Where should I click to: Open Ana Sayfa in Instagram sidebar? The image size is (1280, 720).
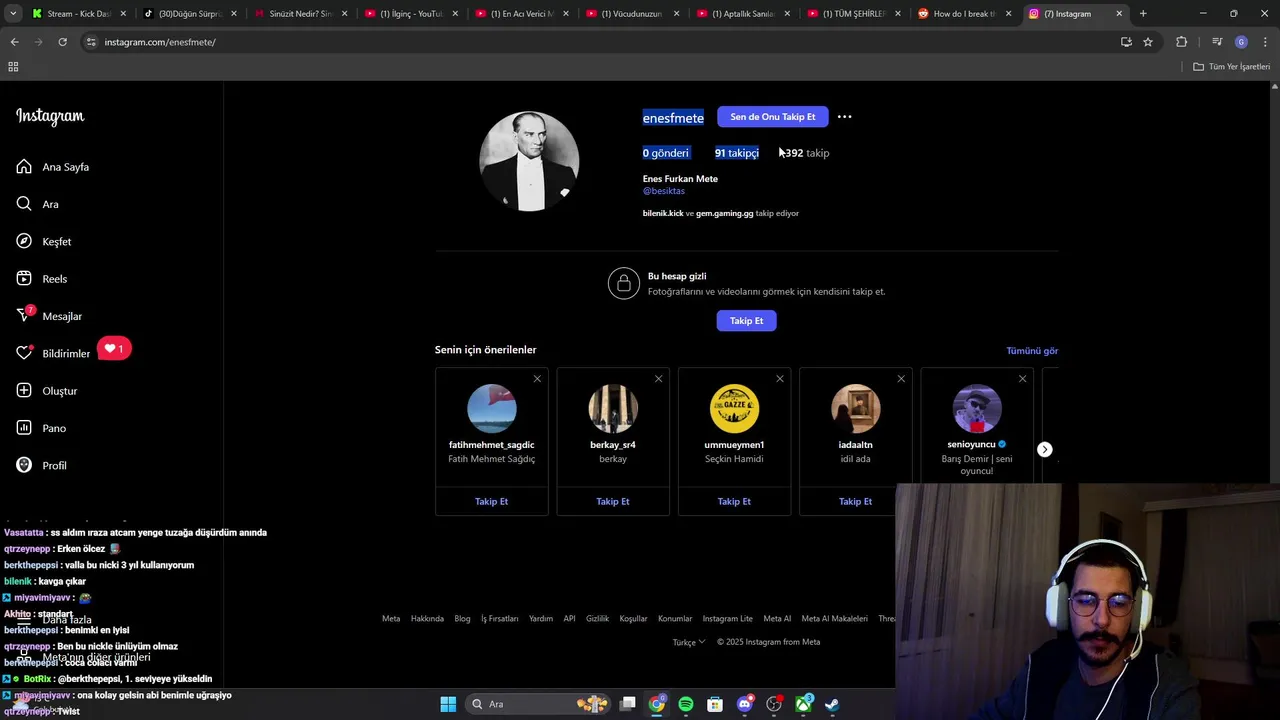tap(53, 167)
